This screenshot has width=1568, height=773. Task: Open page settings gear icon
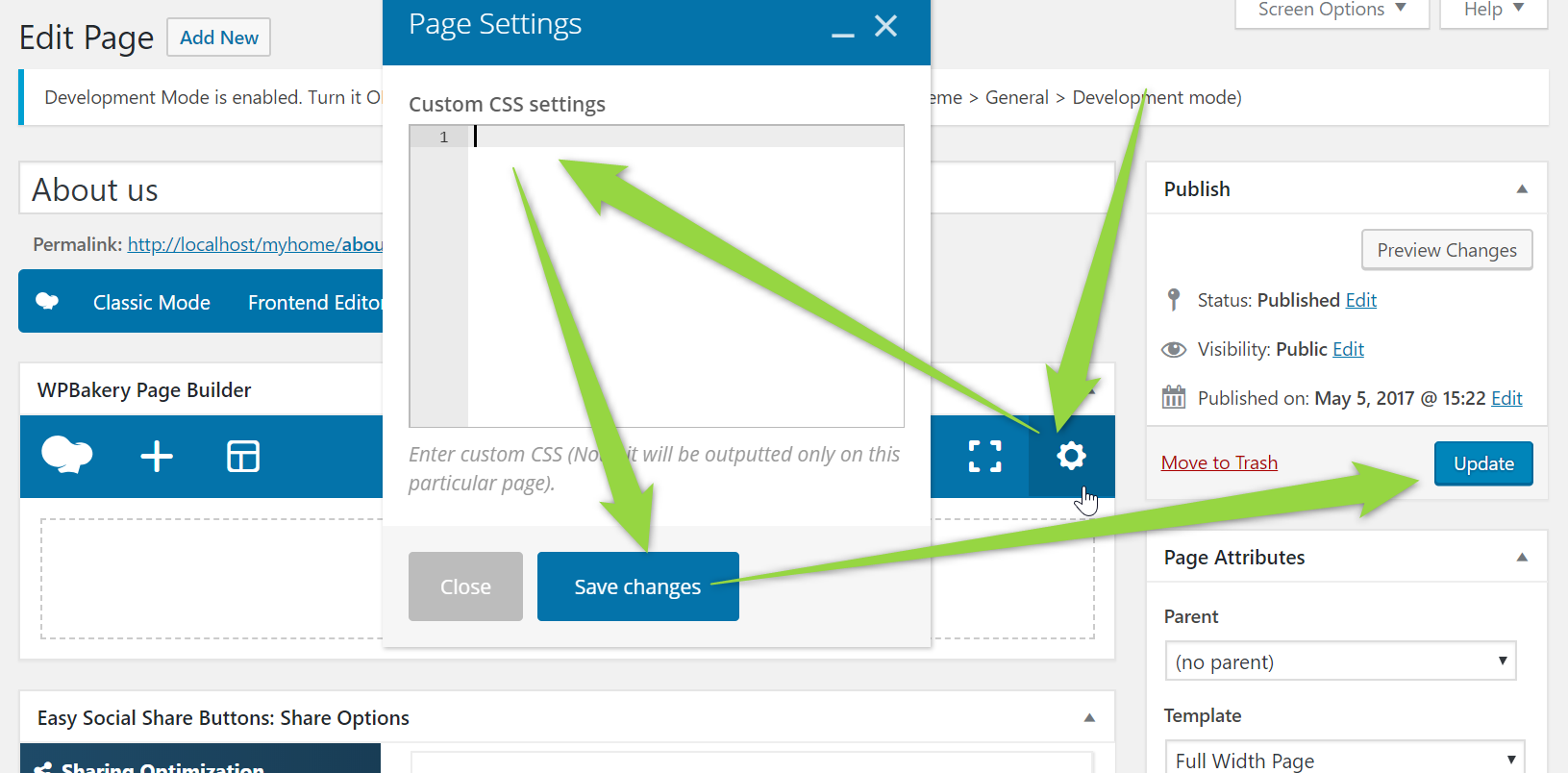click(1071, 456)
